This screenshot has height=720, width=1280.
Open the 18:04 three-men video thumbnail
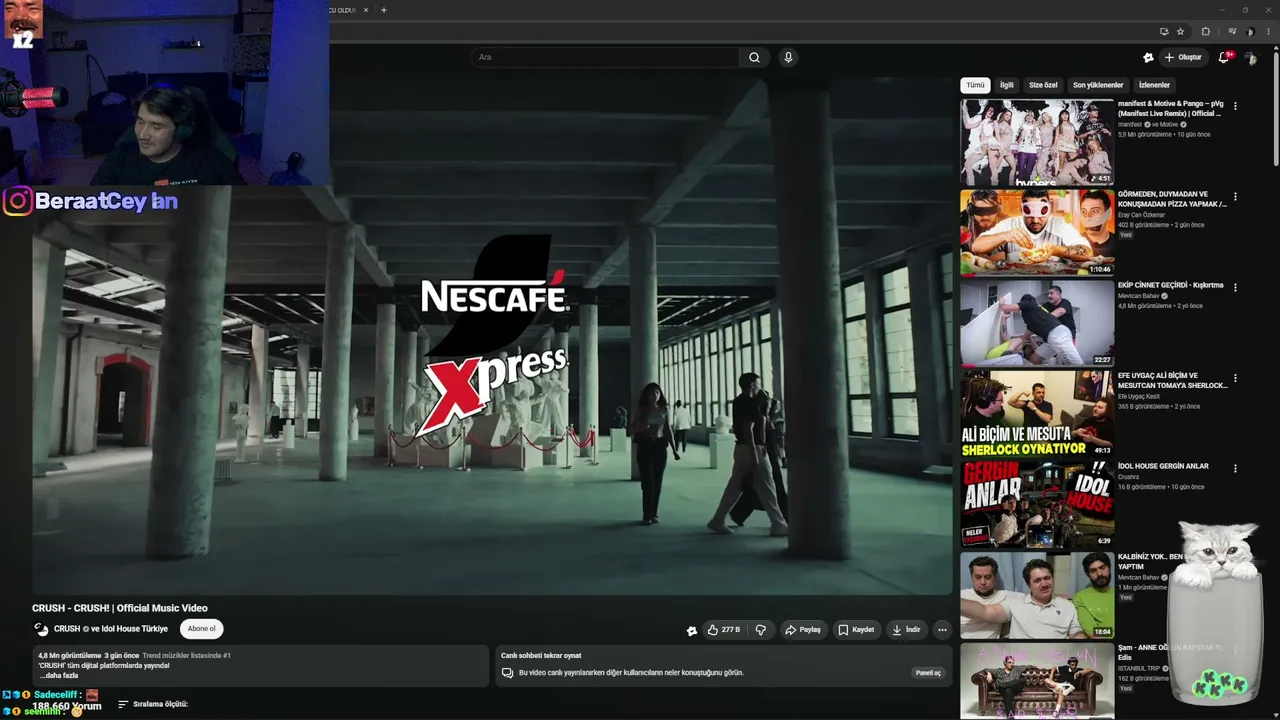1036,595
